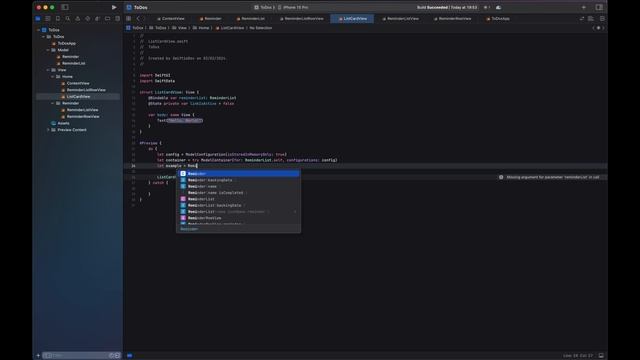Add a file with the navigator plus button
Screen dimensions: 640x360
38,356
